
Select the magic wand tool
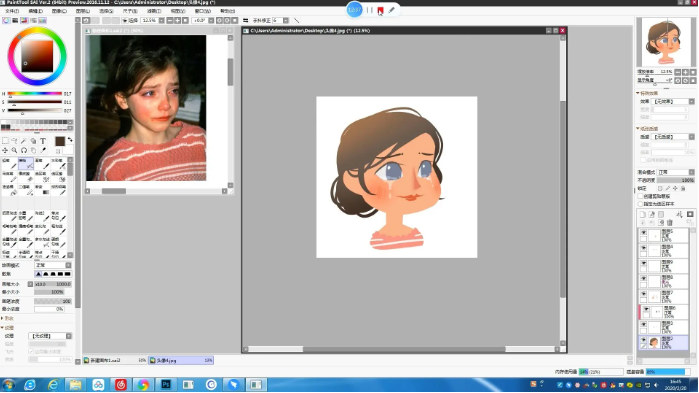[24, 141]
